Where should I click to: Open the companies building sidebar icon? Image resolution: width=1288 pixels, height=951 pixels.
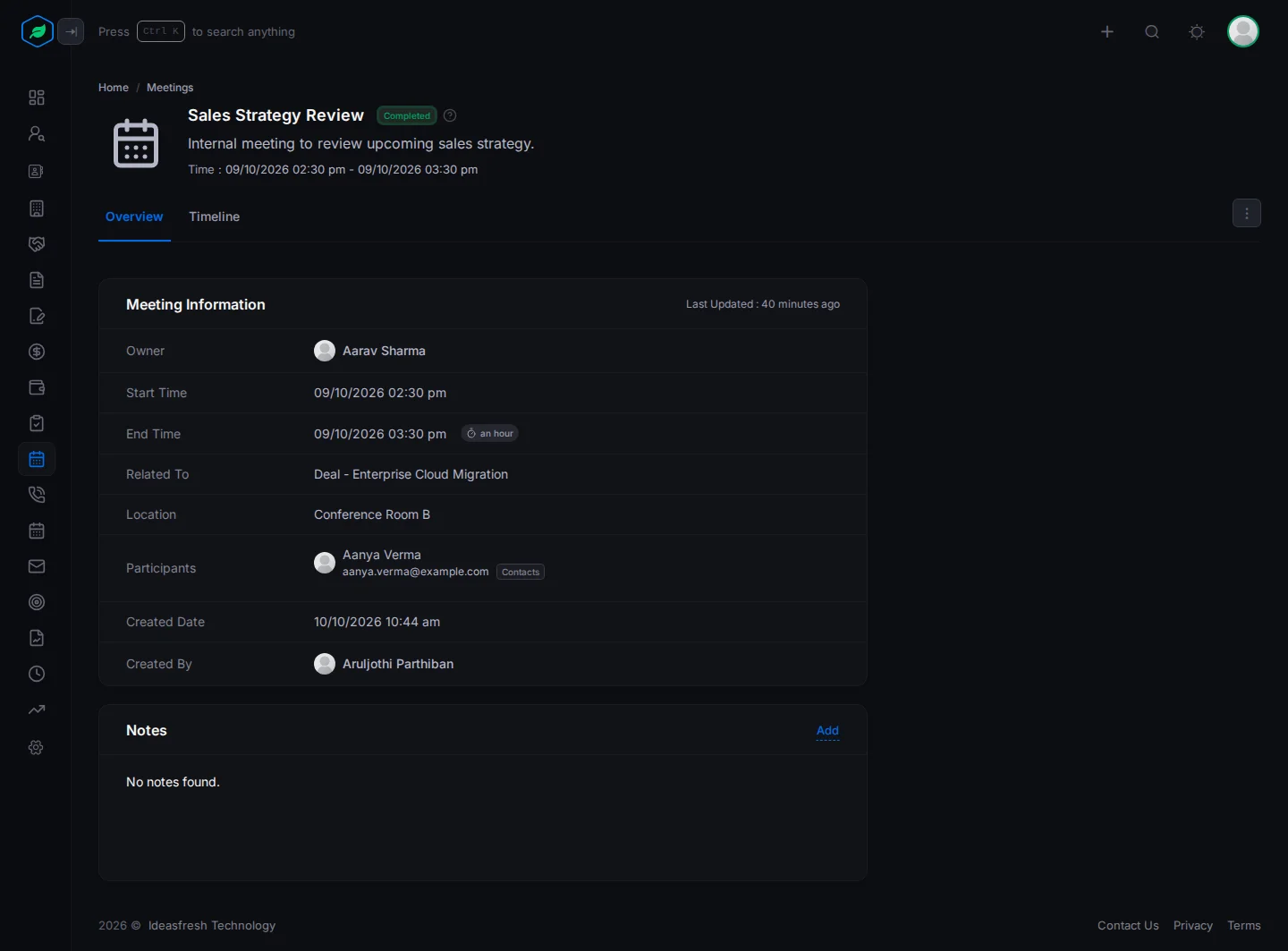point(37,208)
